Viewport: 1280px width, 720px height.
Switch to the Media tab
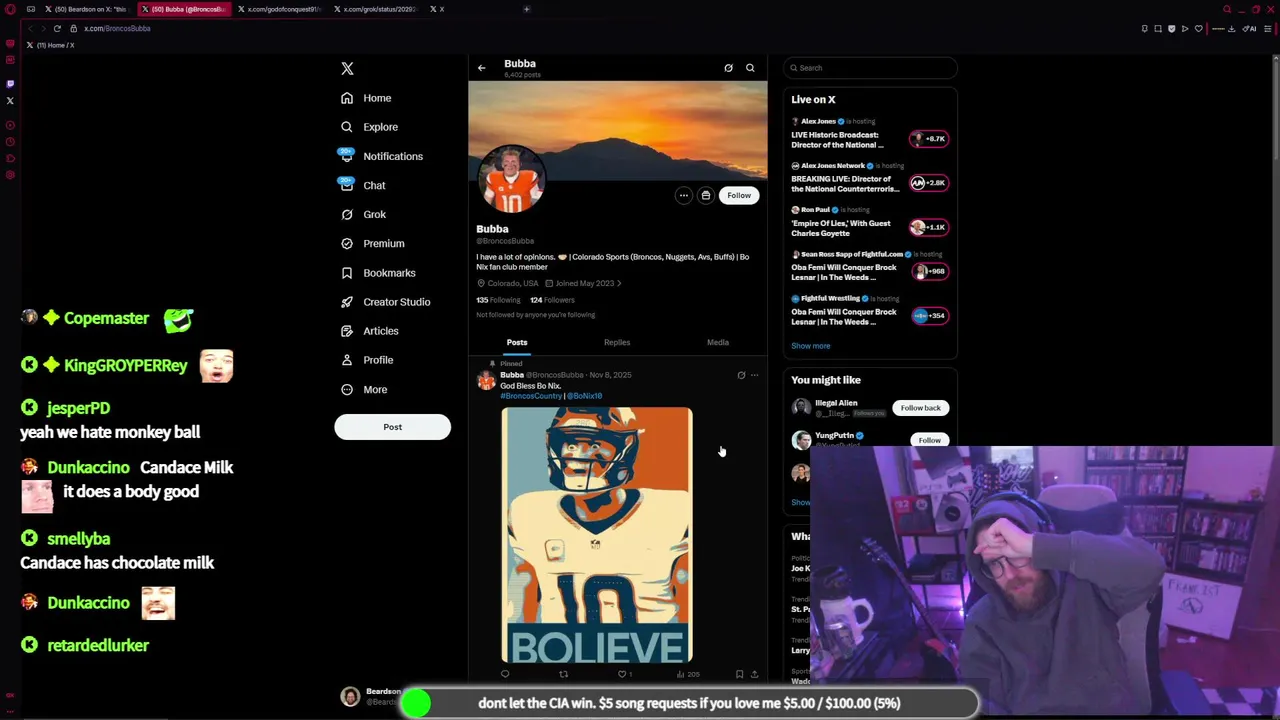point(718,342)
